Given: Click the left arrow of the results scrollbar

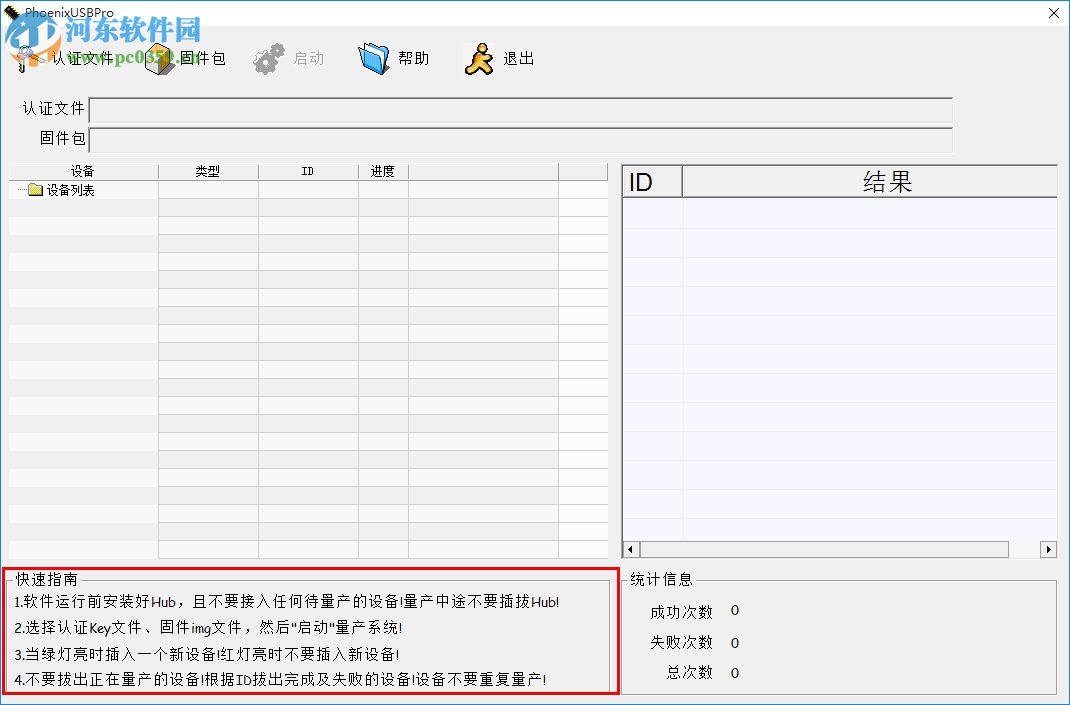Looking at the screenshot, I should 629,549.
